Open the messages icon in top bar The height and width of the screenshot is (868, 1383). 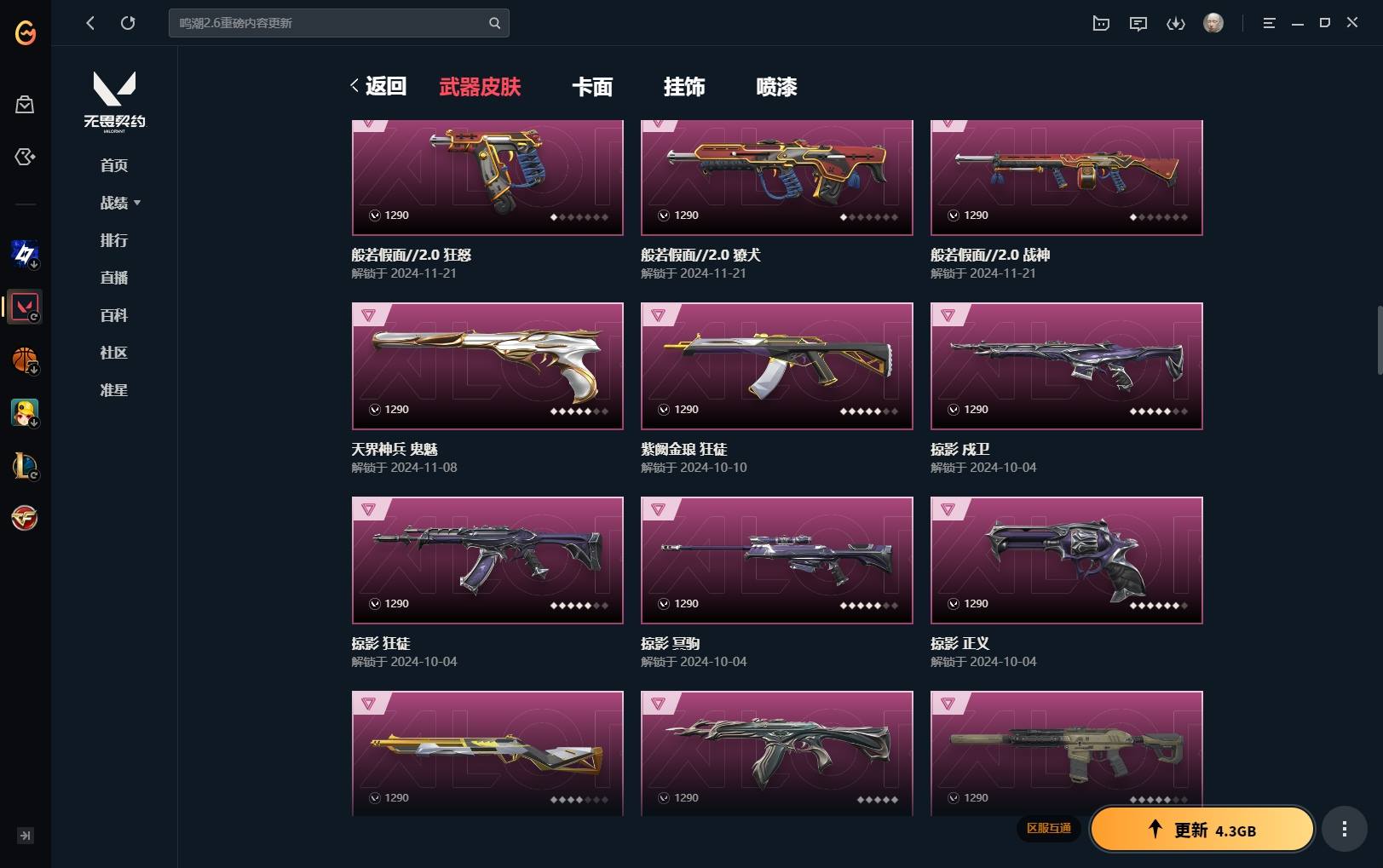point(1138,23)
